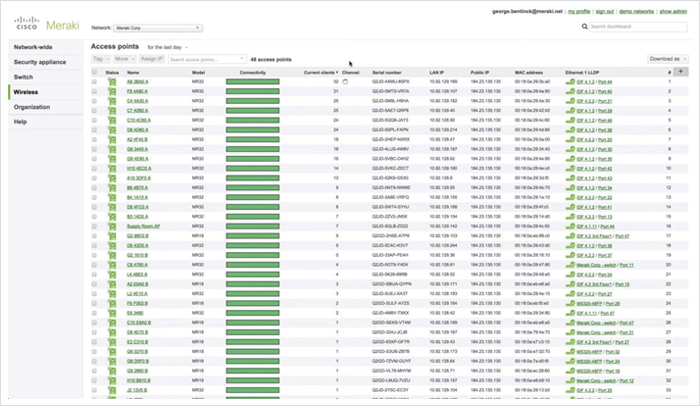Viewport: 700px width, 406px height.
Task: Click in the Search dashboard field
Action: [638, 27]
